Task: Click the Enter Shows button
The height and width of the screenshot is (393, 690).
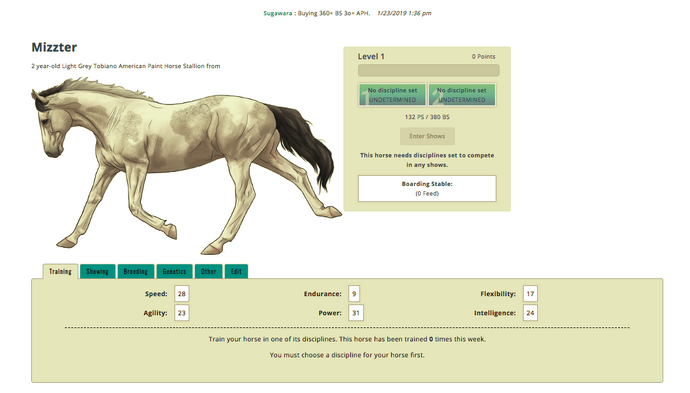Action: coord(427,136)
